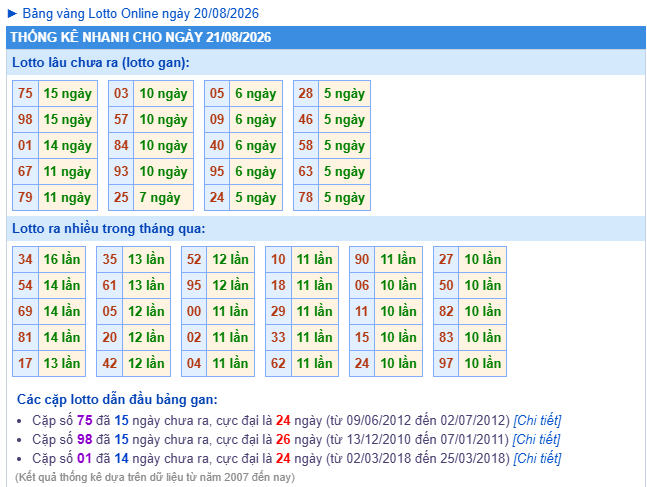Click the 'Lotto ra nhiều trong tháng qua' heading
Viewport: 647px width, 487px height.
click(x=109, y=228)
